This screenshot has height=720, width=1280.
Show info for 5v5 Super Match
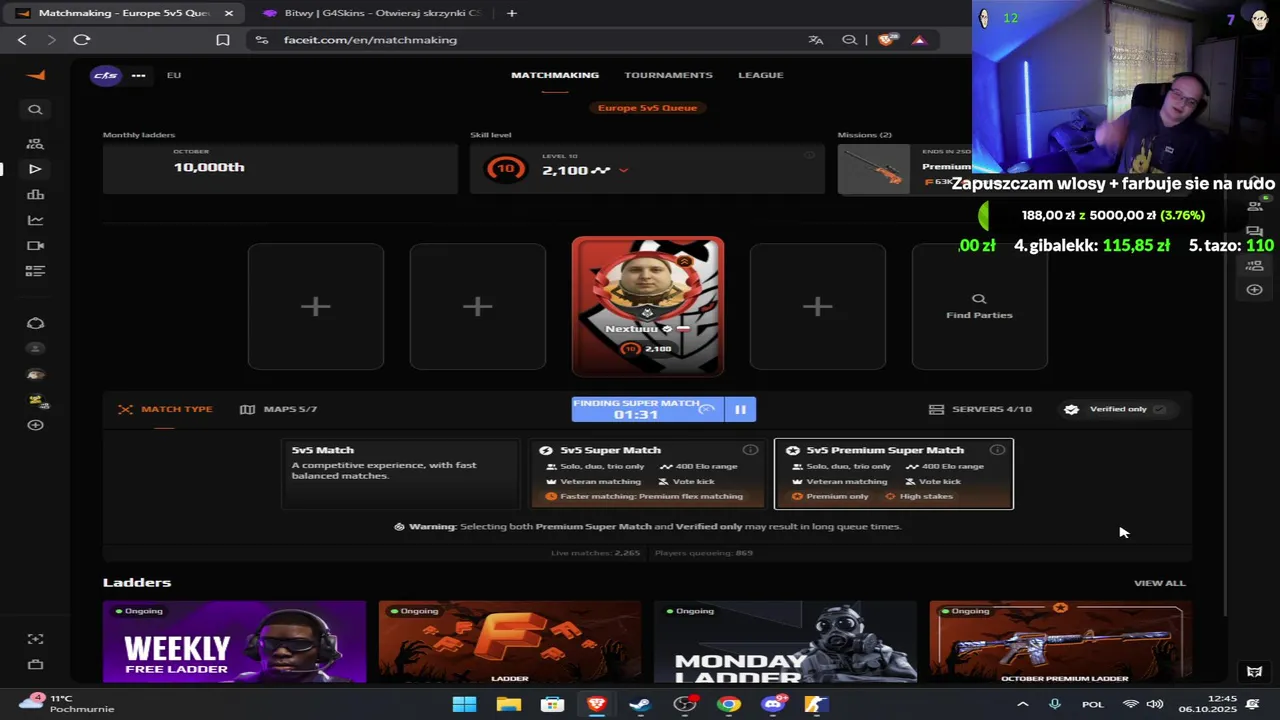pos(750,450)
